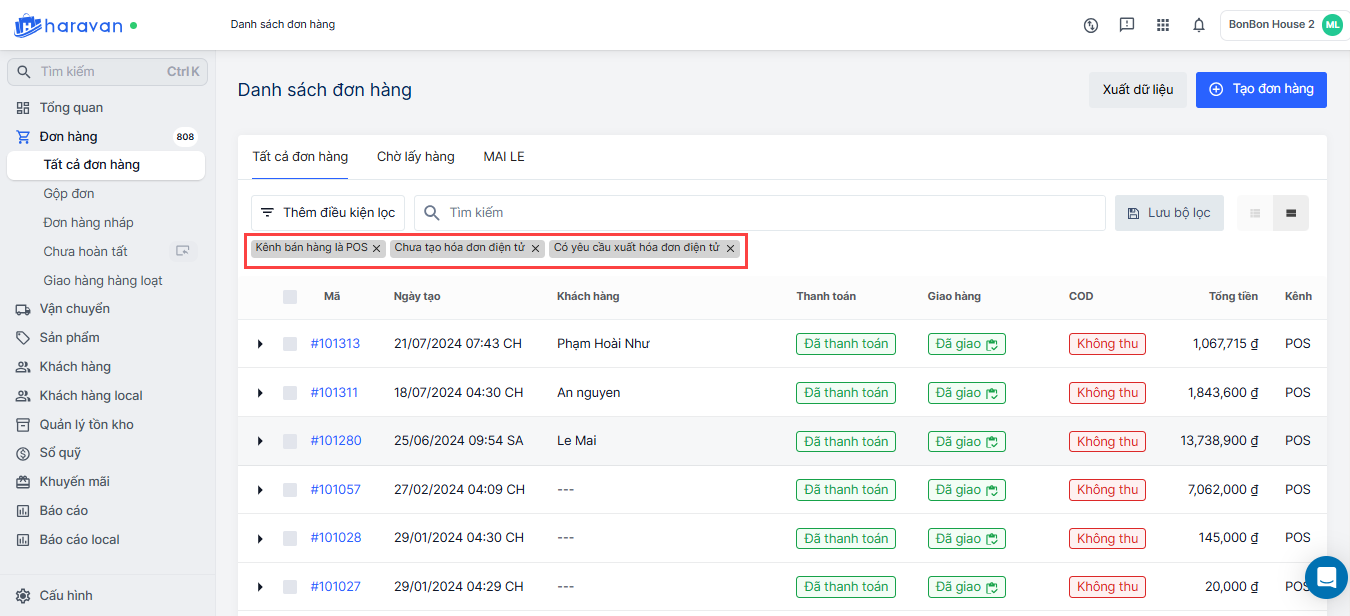Toggle the select-all orders checkbox
The height and width of the screenshot is (616, 1350).
pos(290,296)
